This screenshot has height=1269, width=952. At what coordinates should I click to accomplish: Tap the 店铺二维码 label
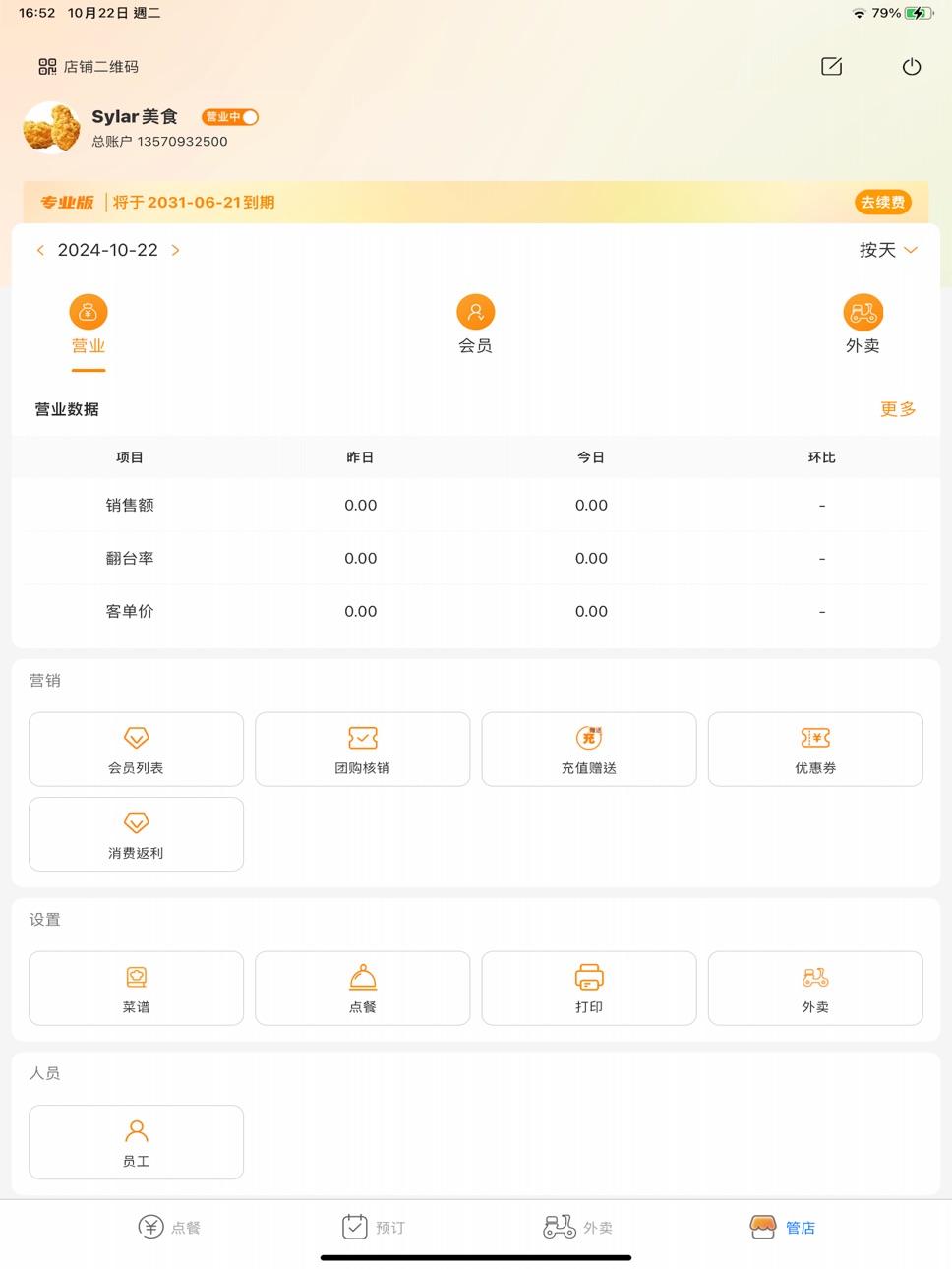(x=101, y=67)
